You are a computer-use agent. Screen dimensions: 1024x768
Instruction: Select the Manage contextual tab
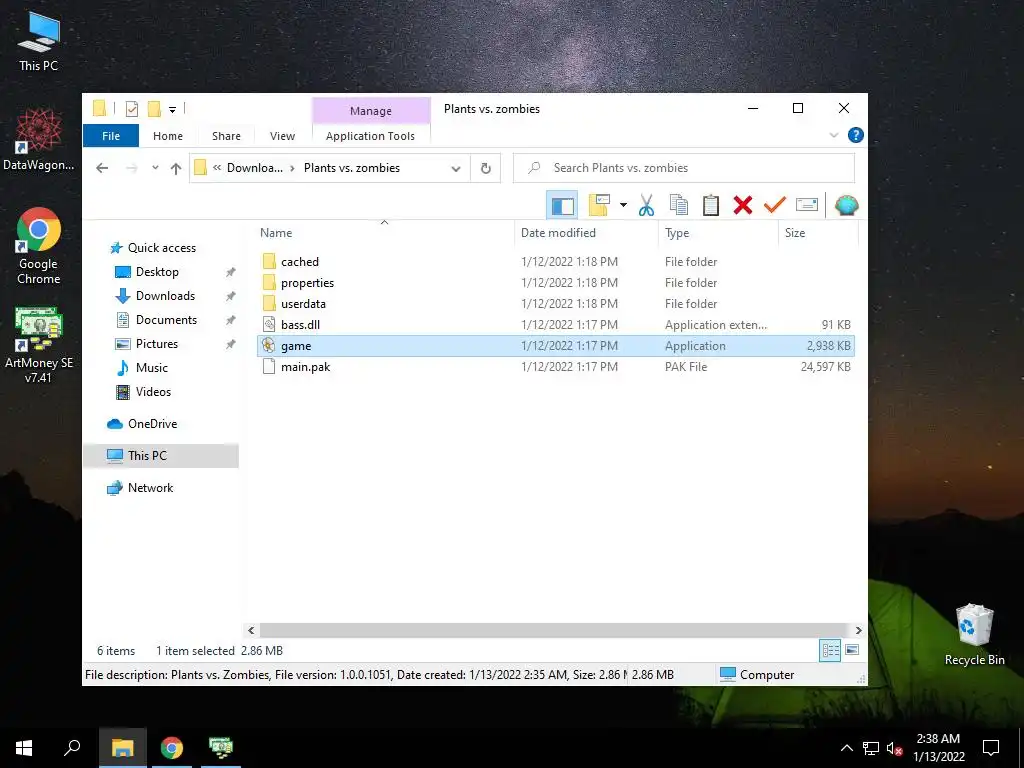click(371, 111)
